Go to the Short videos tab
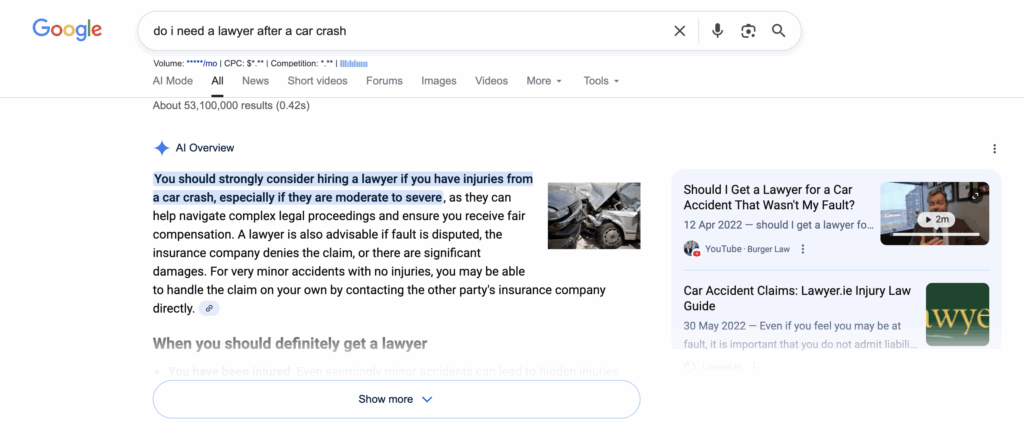This screenshot has width=1024, height=434. (x=317, y=81)
